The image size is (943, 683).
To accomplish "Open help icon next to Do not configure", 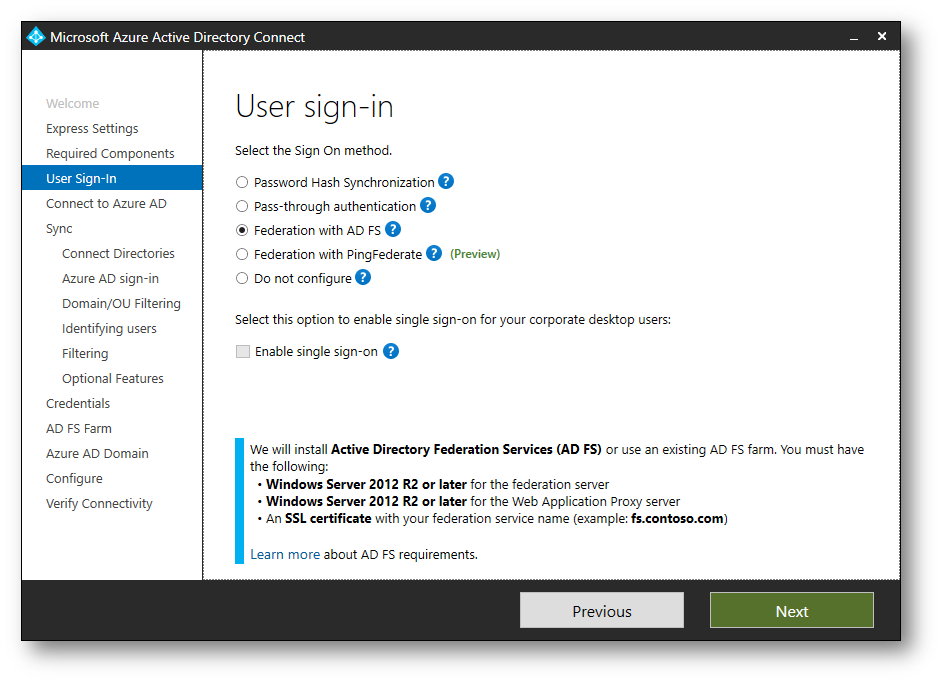I will tap(363, 278).
